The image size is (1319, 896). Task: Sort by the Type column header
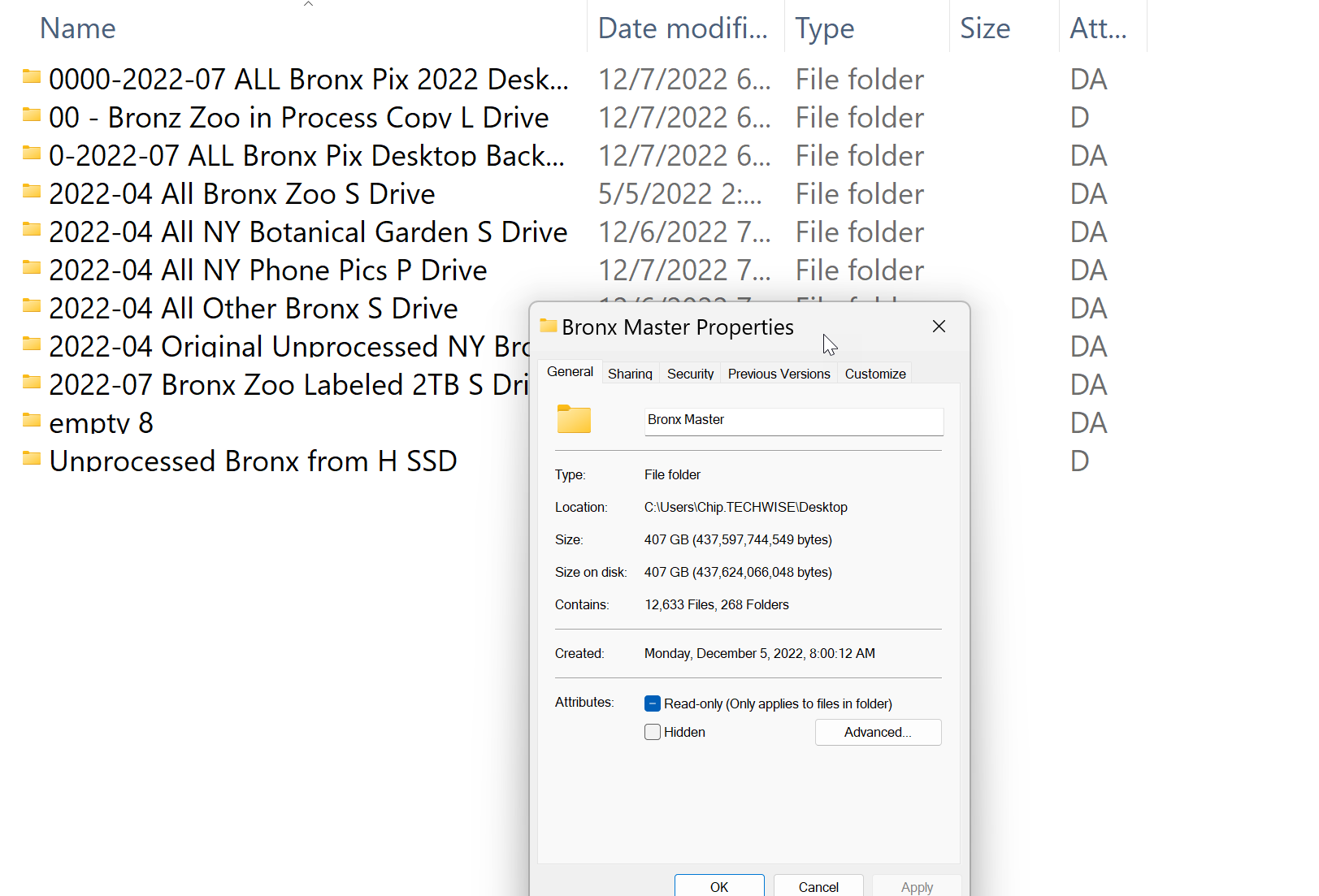coord(825,28)
